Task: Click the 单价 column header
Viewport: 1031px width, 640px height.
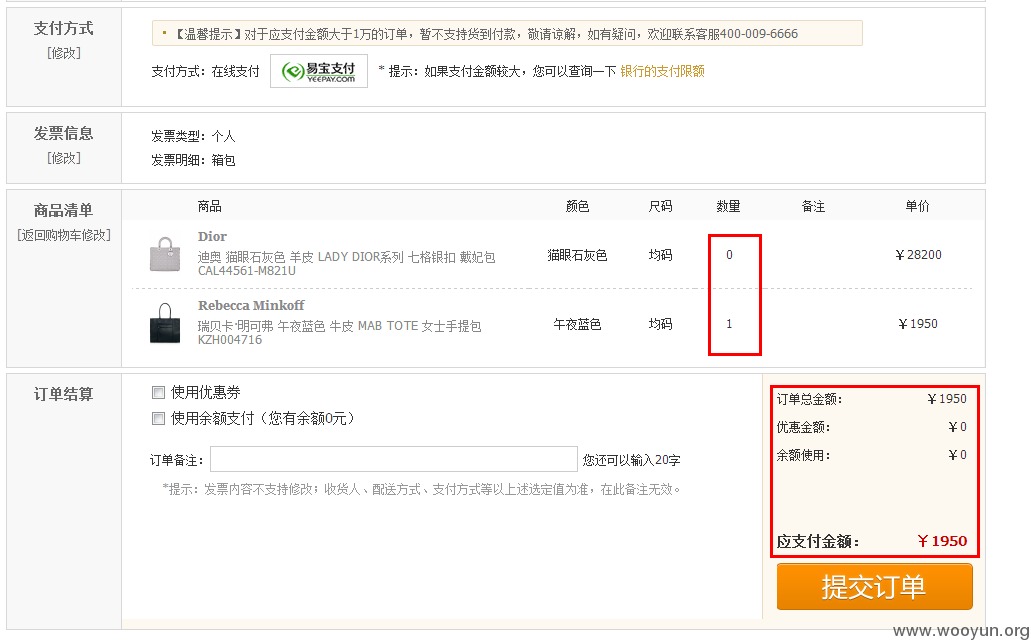Action: 917,207
